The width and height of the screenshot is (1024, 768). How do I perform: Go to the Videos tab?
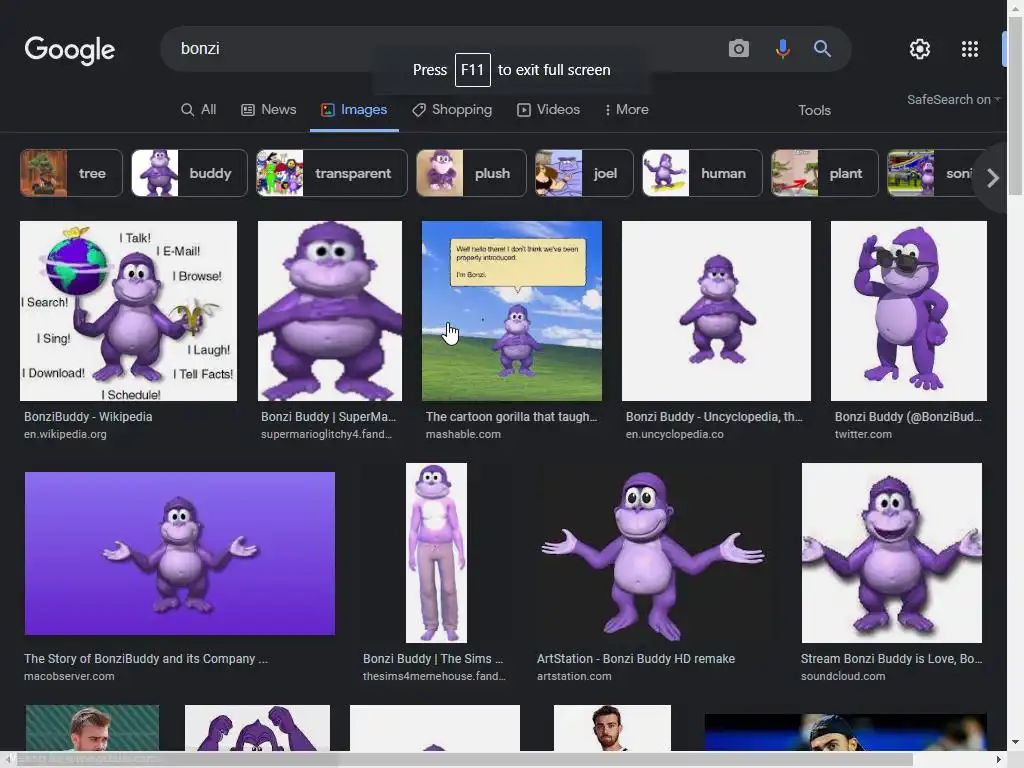pos(549,110)
